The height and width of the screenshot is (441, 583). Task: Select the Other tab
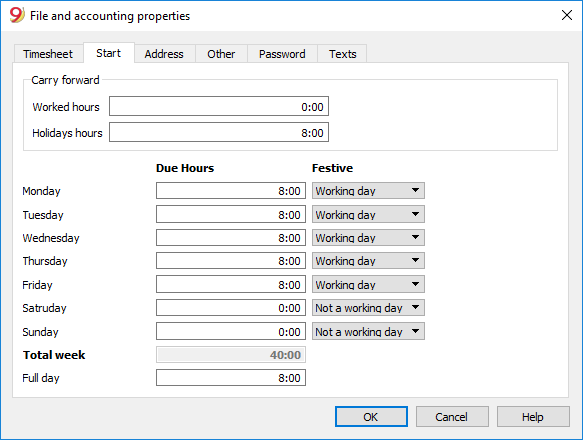click(221, 54)
